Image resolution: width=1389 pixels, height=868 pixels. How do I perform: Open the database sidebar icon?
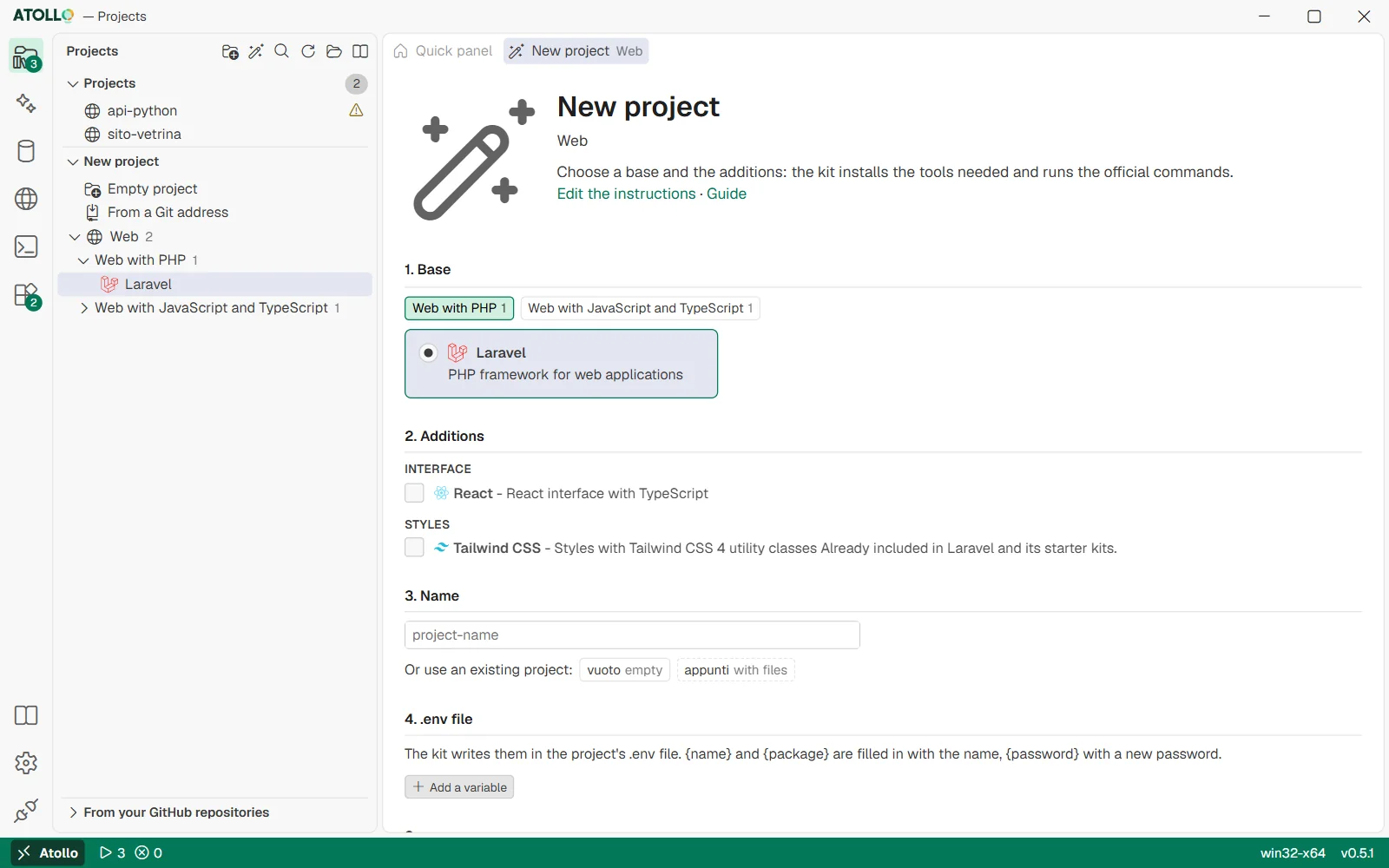click(26, 151)
